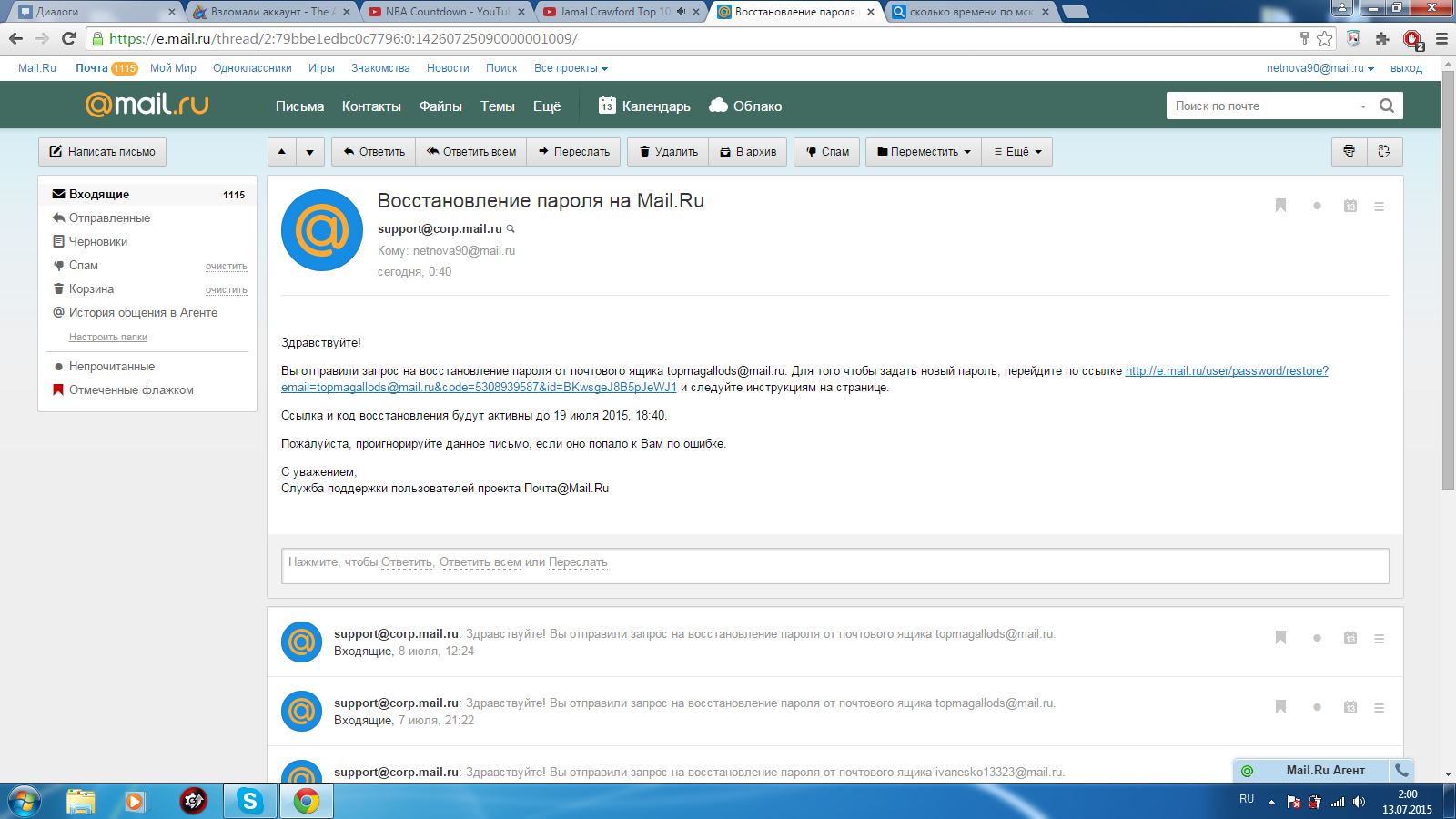Switch to the Диалоги browser tab
The height and width of the screenshot is (819, 1456).
pyautogui.click(x=96, y=12)
